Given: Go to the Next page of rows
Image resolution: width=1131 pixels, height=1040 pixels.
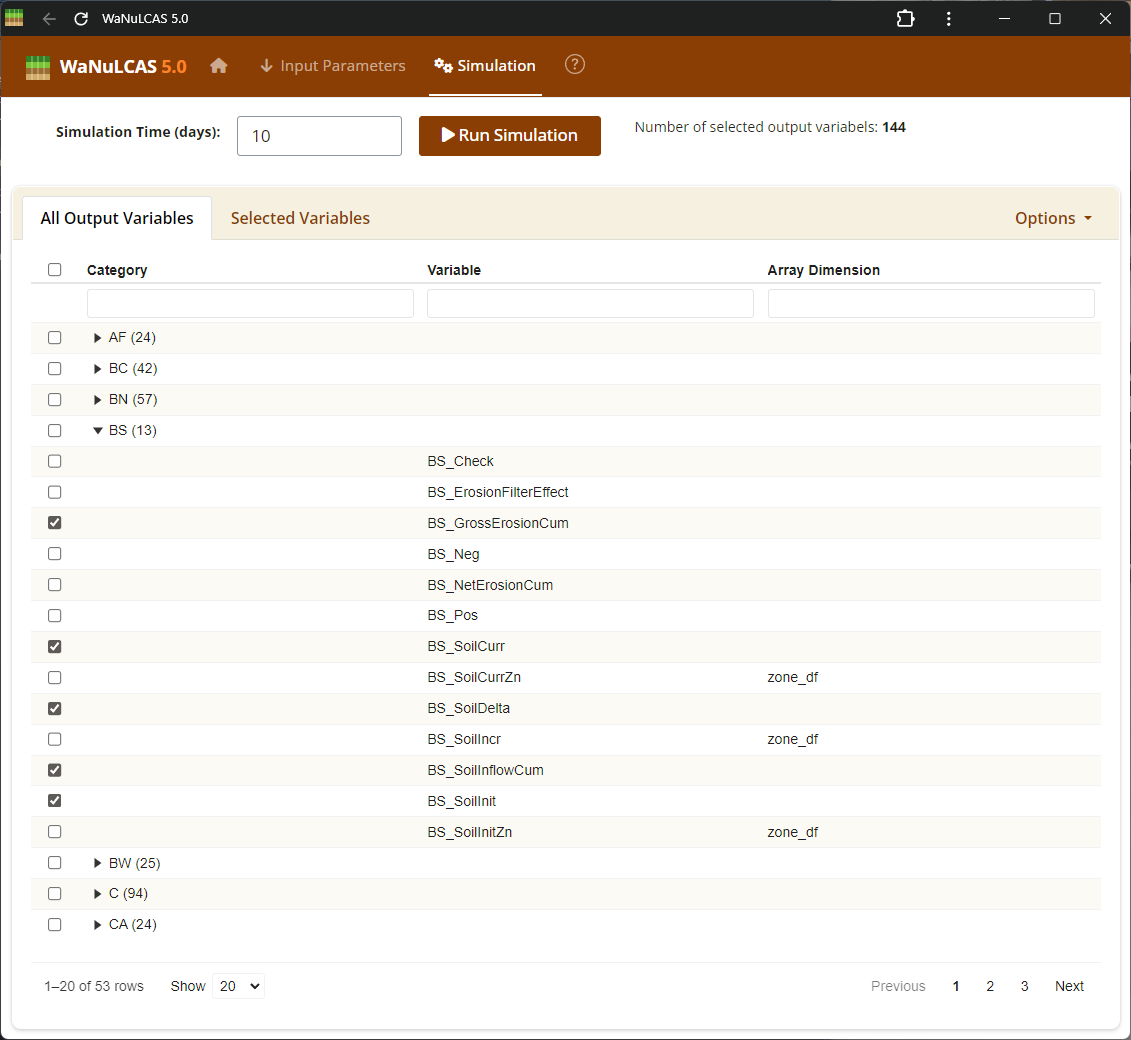Looking at the screenshot, I should point(1069,986).
